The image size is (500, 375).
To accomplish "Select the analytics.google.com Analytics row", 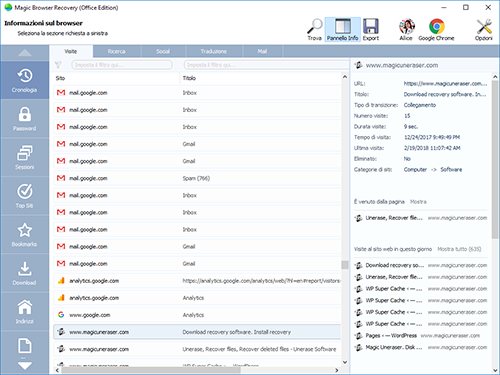I will point(197,298).
